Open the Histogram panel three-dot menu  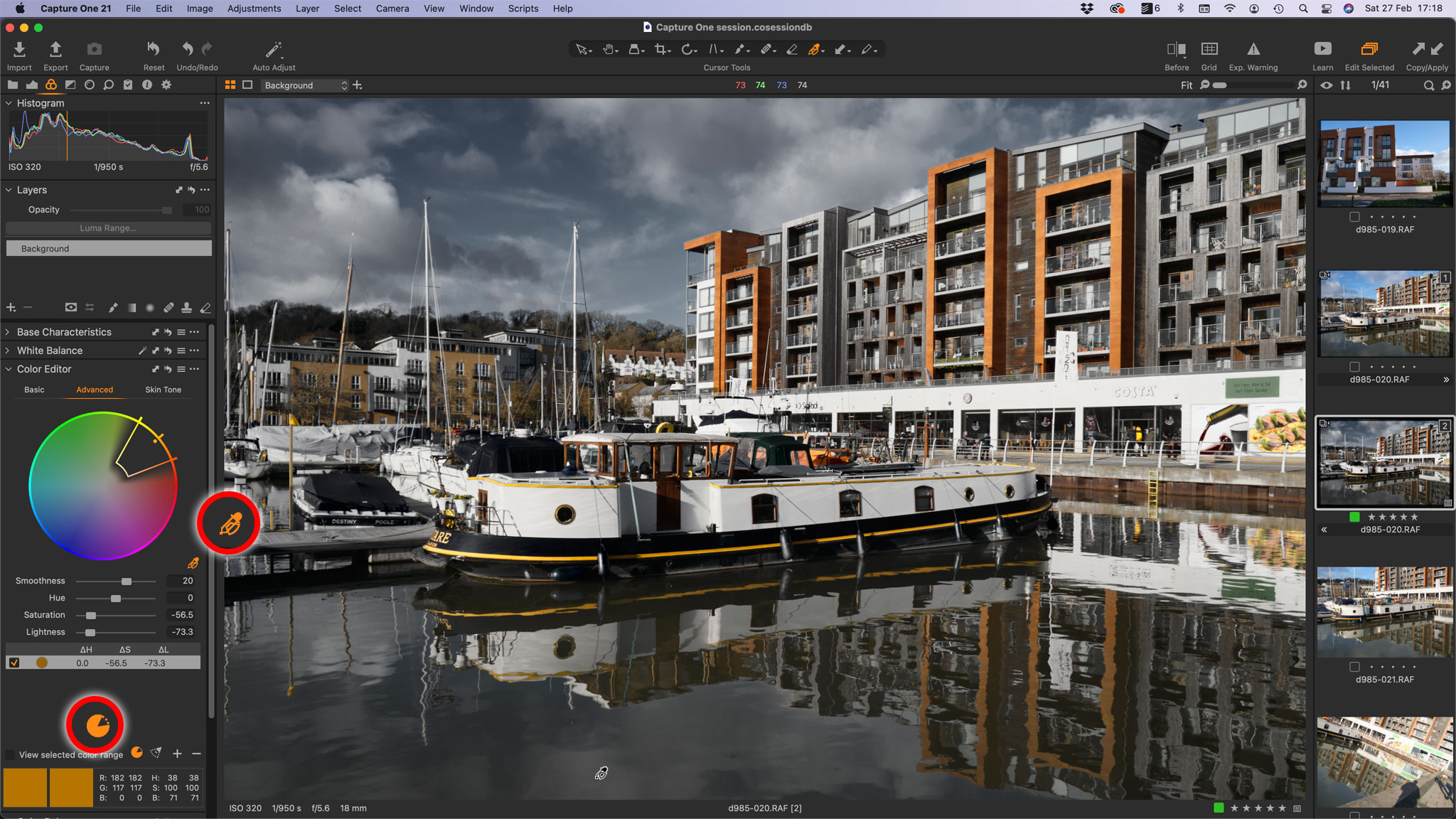[205, 103]
